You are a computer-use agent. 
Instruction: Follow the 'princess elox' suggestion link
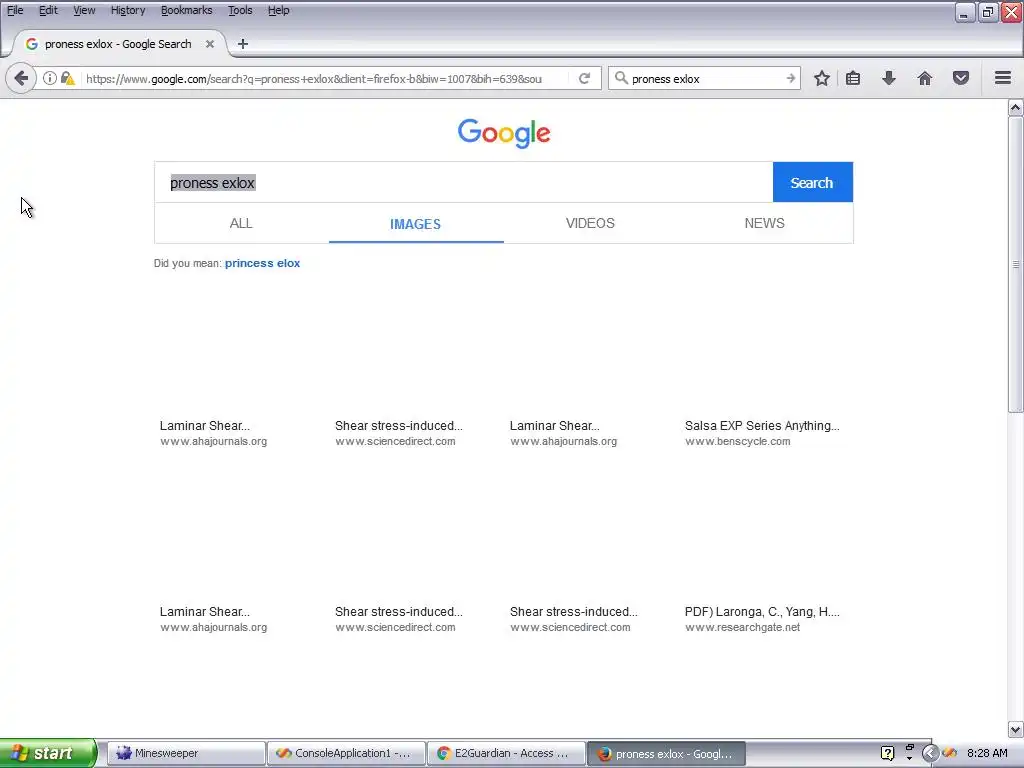pyautogui.click(x=263, y=263)
